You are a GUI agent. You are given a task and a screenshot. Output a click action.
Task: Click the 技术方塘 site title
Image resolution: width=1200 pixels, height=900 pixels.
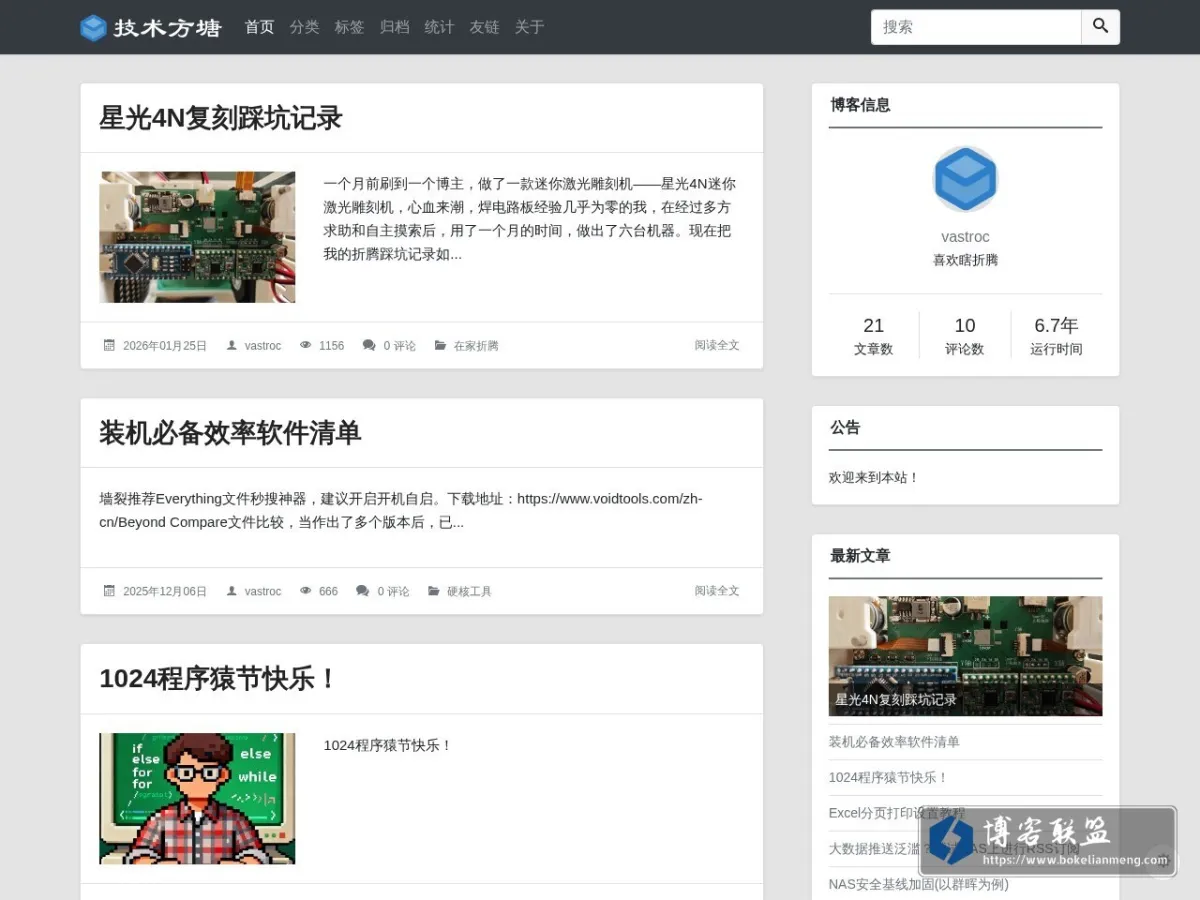click(167, 28)
